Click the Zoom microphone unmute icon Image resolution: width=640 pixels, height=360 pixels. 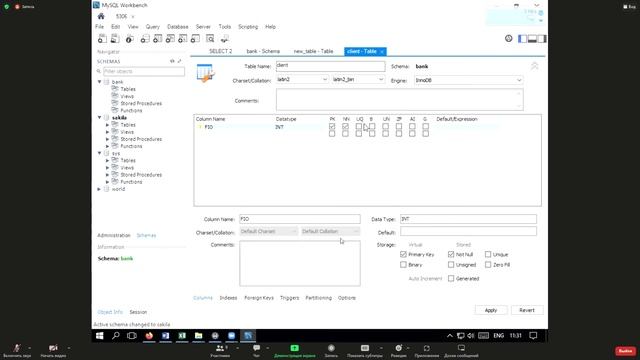pos(17,348)
